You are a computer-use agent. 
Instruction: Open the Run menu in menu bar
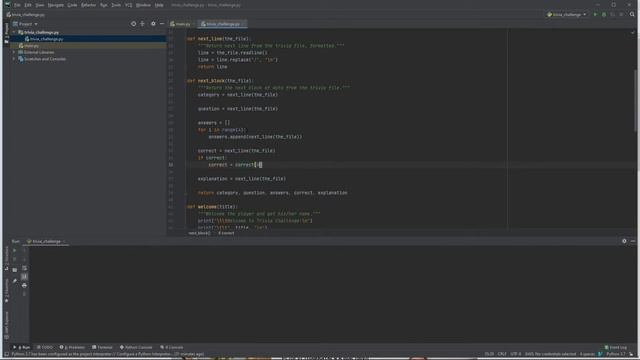[104, 5]
